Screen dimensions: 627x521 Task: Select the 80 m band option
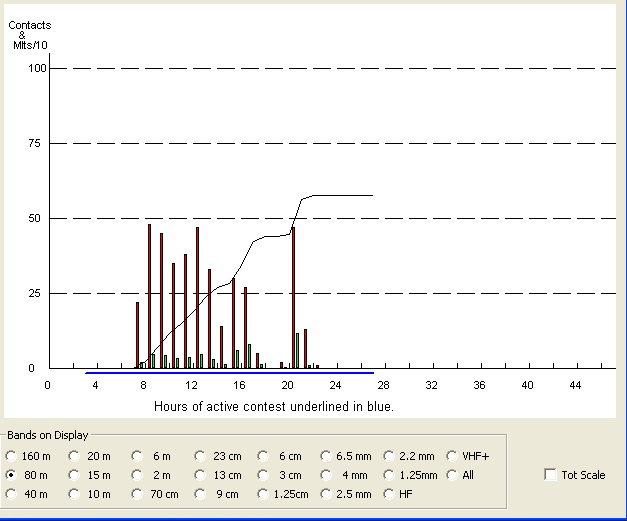(x=12, y=475)
